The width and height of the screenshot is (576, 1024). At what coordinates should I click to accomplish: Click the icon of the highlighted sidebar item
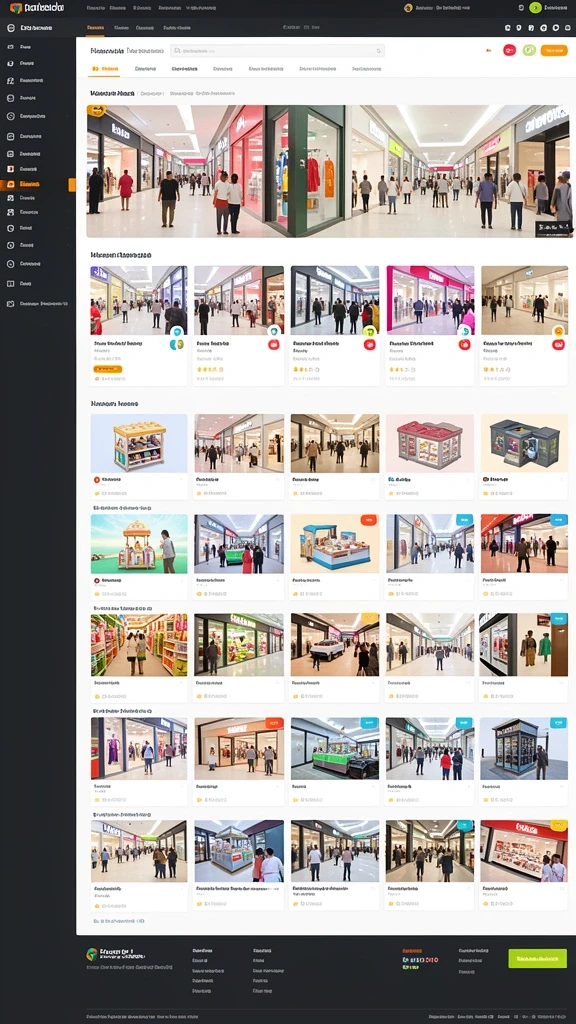click(x=10, y=185)
